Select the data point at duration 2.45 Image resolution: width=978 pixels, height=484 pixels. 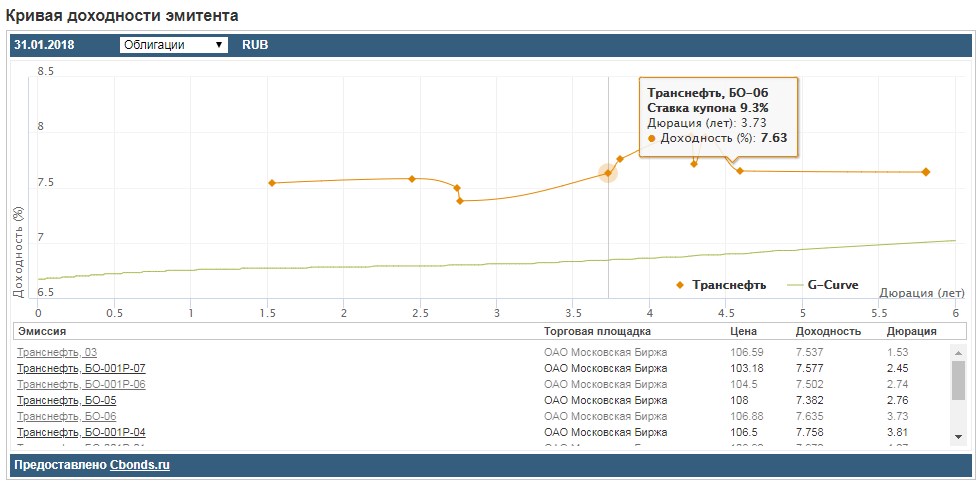pos(412,179)
